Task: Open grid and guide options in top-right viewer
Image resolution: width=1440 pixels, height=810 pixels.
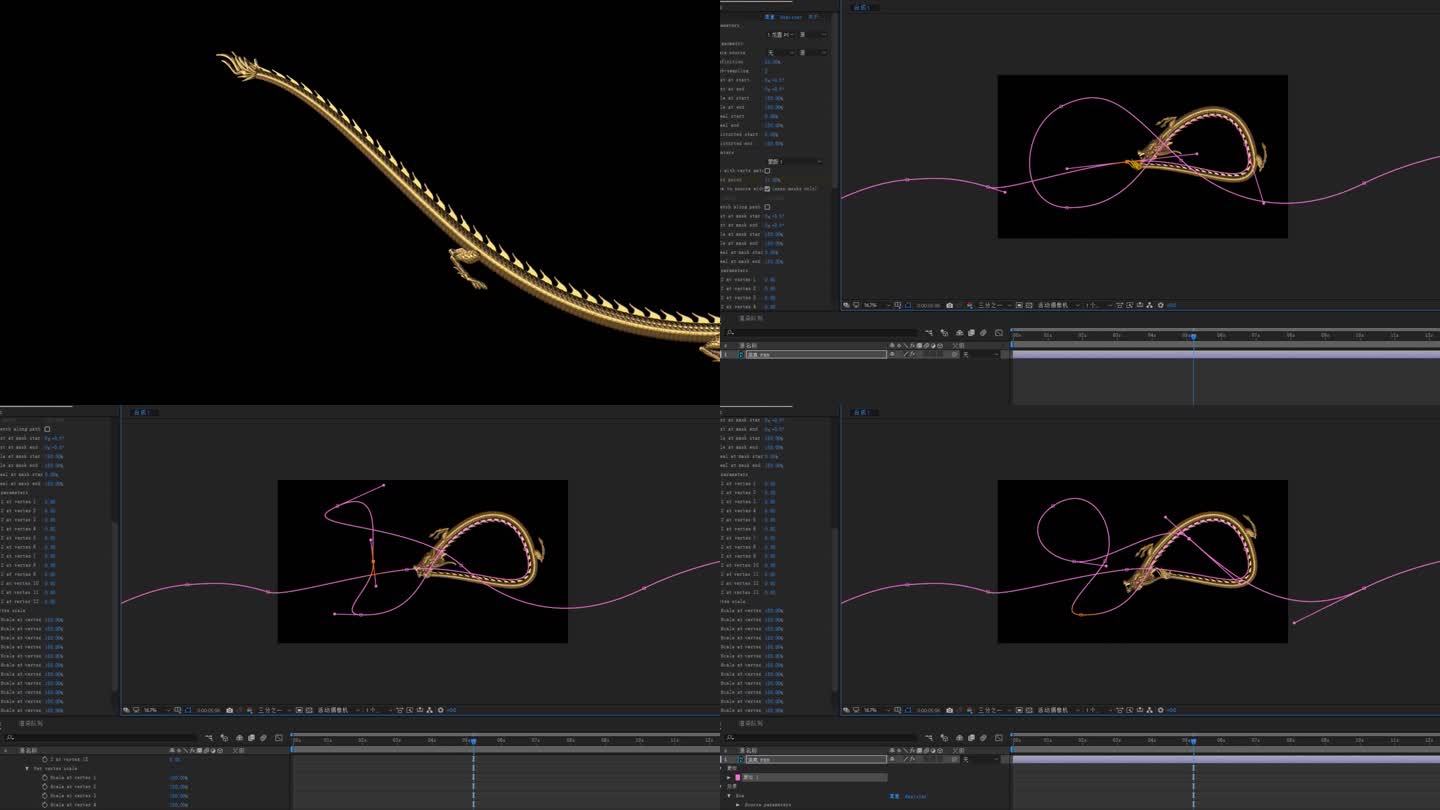Action: click(897, 305)
